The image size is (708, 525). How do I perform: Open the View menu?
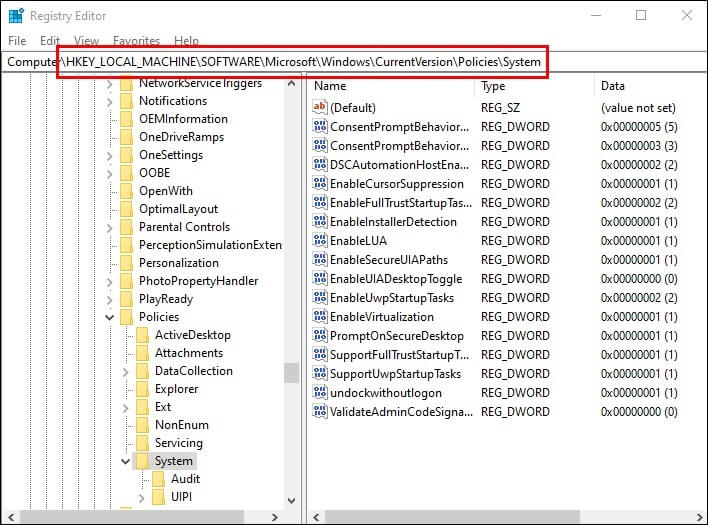tap(86, 41)
